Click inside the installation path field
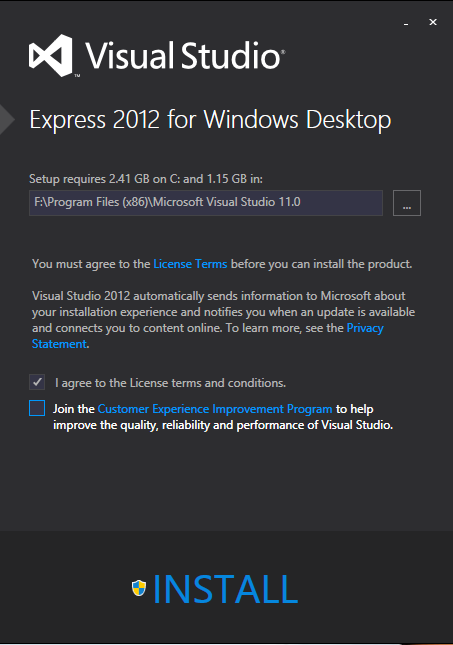453x645 pixels. pyautogui.click(x=206, y=203)
